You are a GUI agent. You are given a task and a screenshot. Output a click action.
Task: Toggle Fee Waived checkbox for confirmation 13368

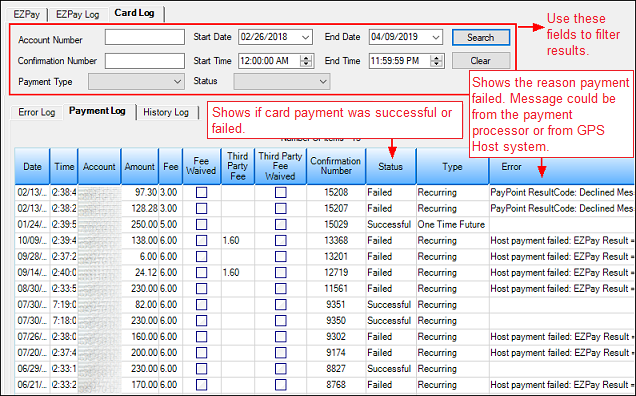coord(202,241)
